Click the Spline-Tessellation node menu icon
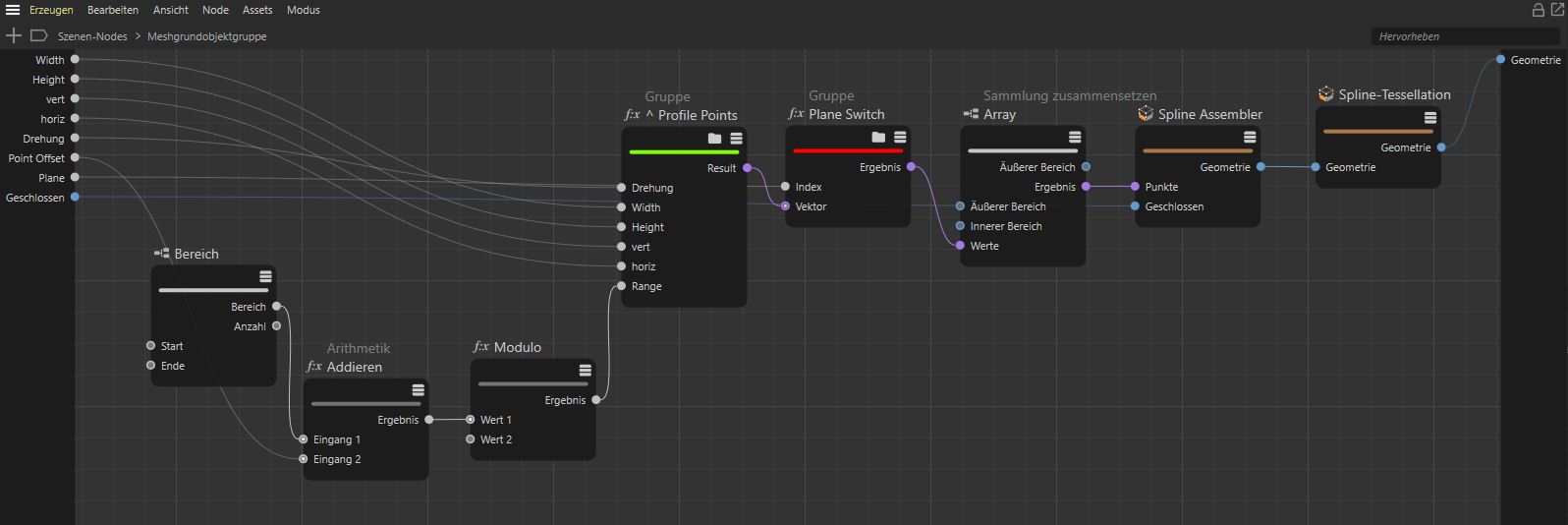The width and height of the screenshot is (1568, 525). point(1430,118)
